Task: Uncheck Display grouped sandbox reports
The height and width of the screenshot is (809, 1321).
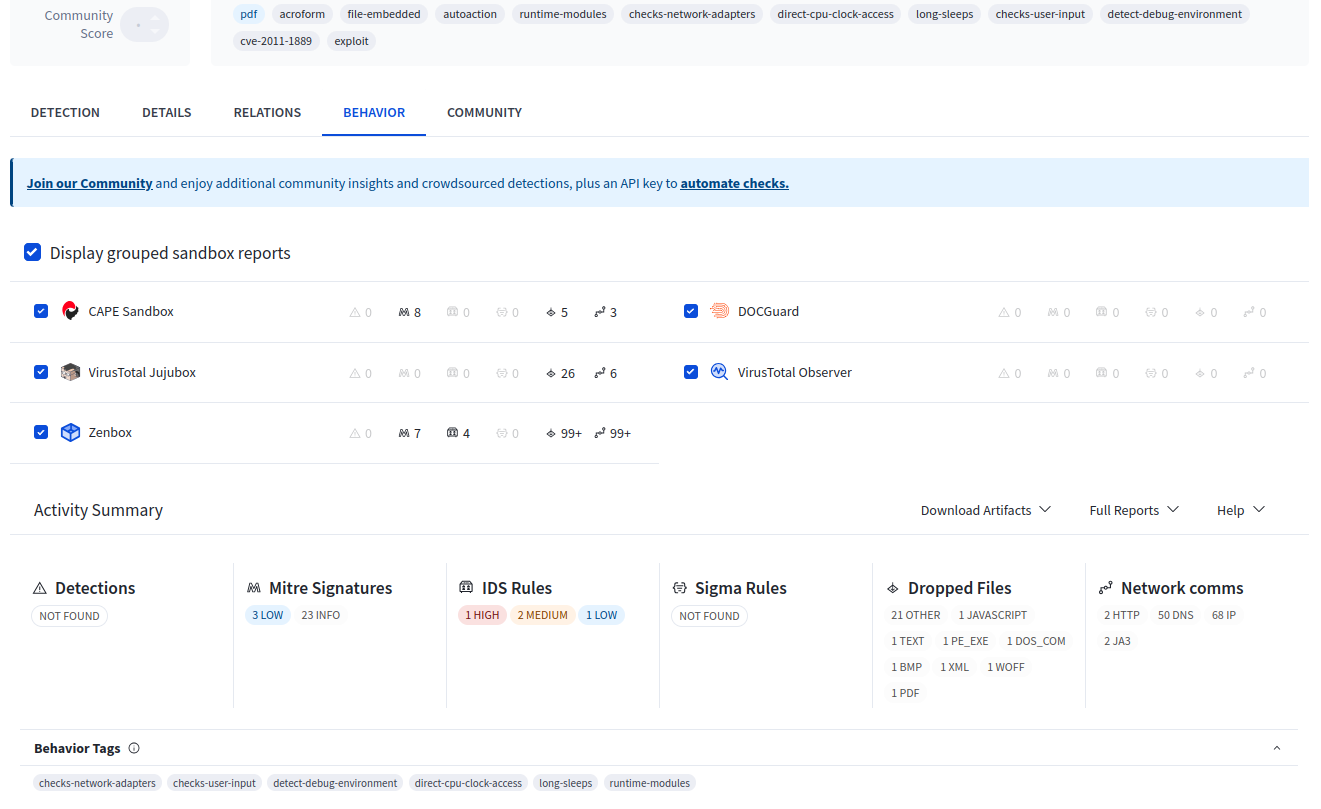Action: pyautogui.click(x=33, y=253)
